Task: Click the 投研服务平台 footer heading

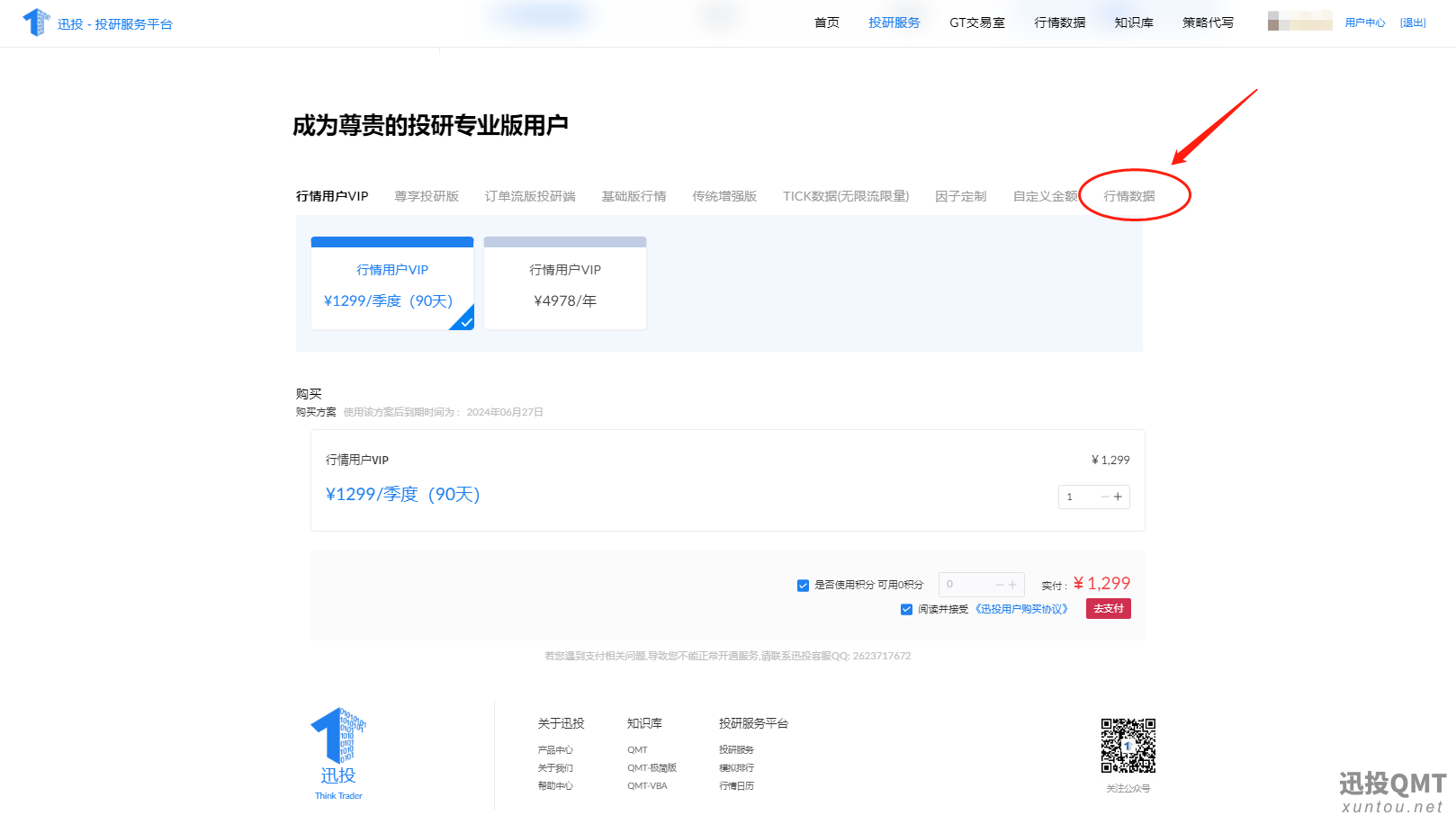Action: [753, 723]
